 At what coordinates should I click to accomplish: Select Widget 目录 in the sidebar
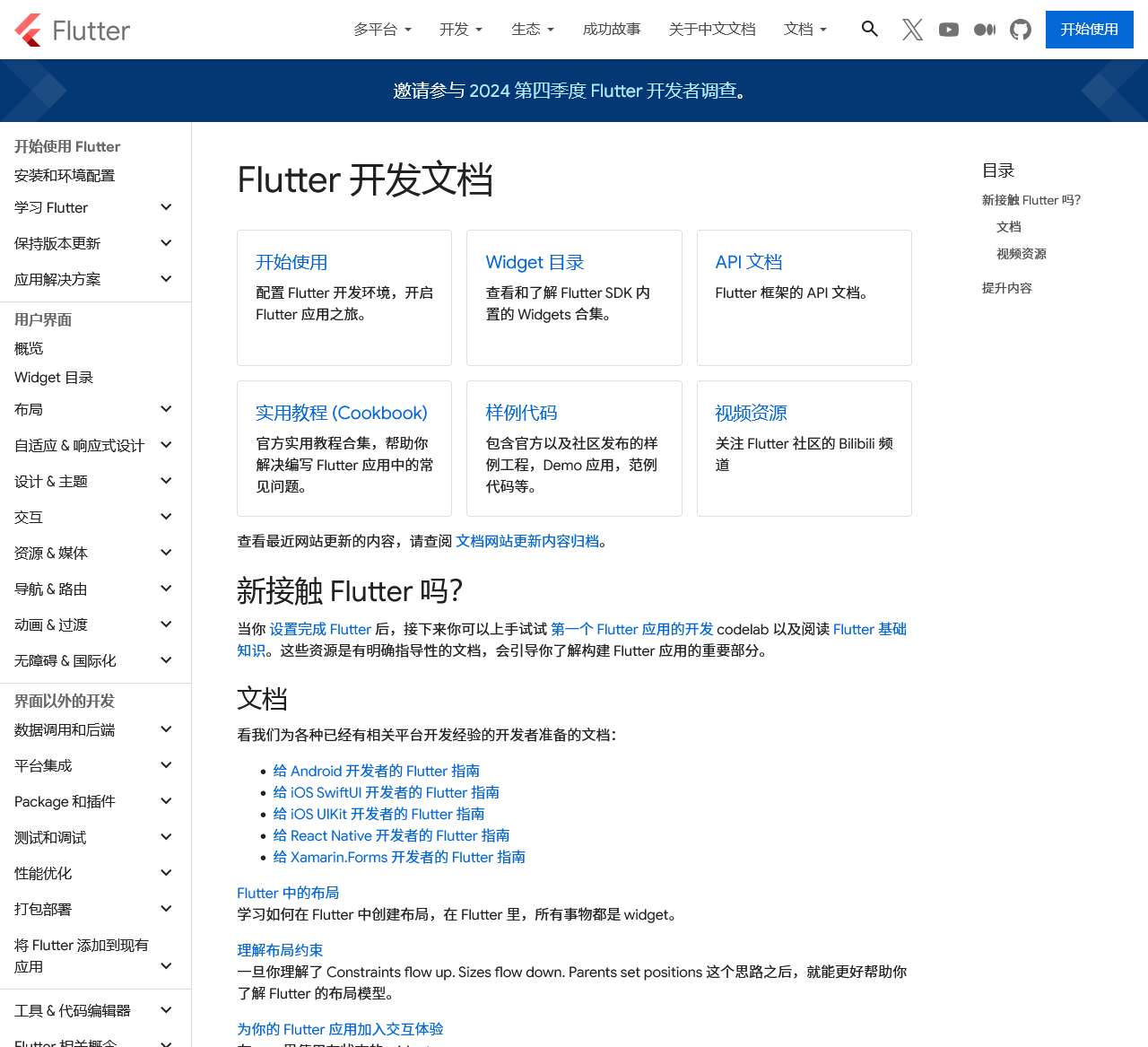coord(54,378)
